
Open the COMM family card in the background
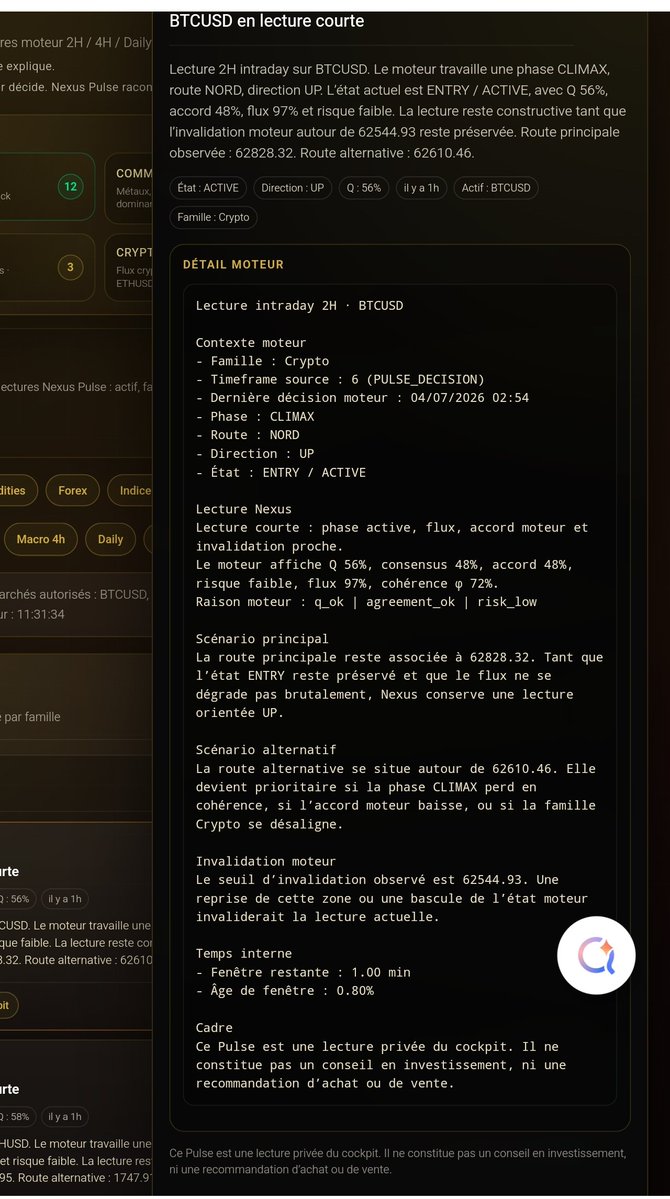(128, 187)
